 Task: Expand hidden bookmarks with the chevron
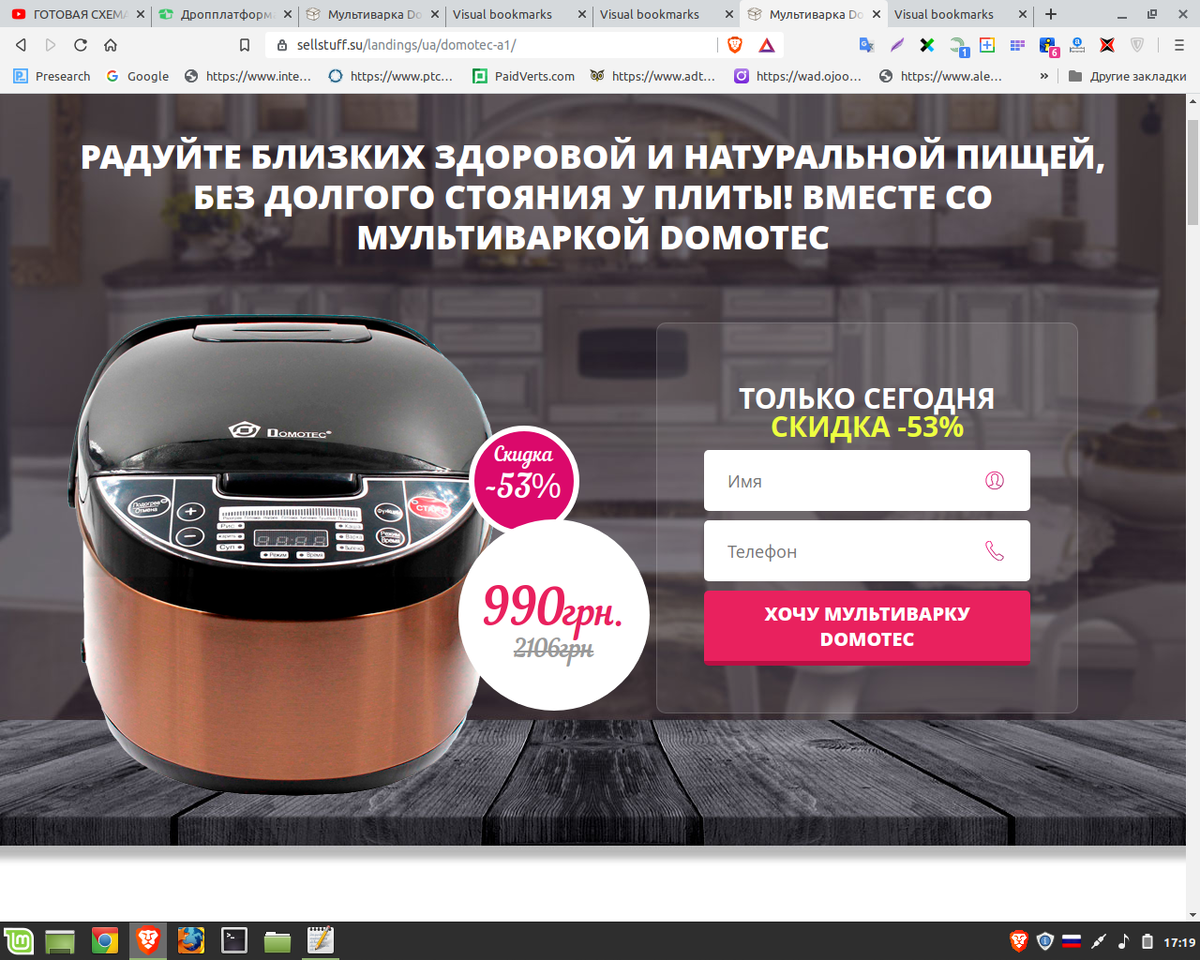pos(1044,76)
